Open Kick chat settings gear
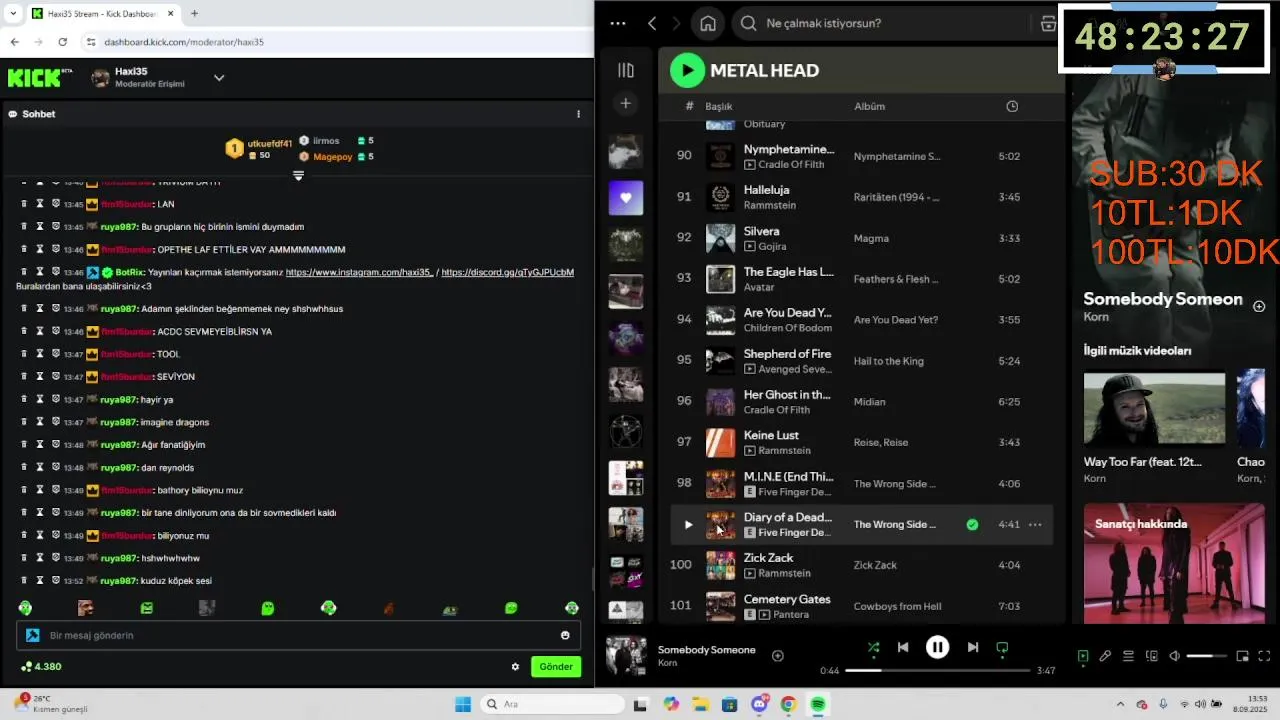Viewport: 1280px width, 720px height. pos(515,666)
